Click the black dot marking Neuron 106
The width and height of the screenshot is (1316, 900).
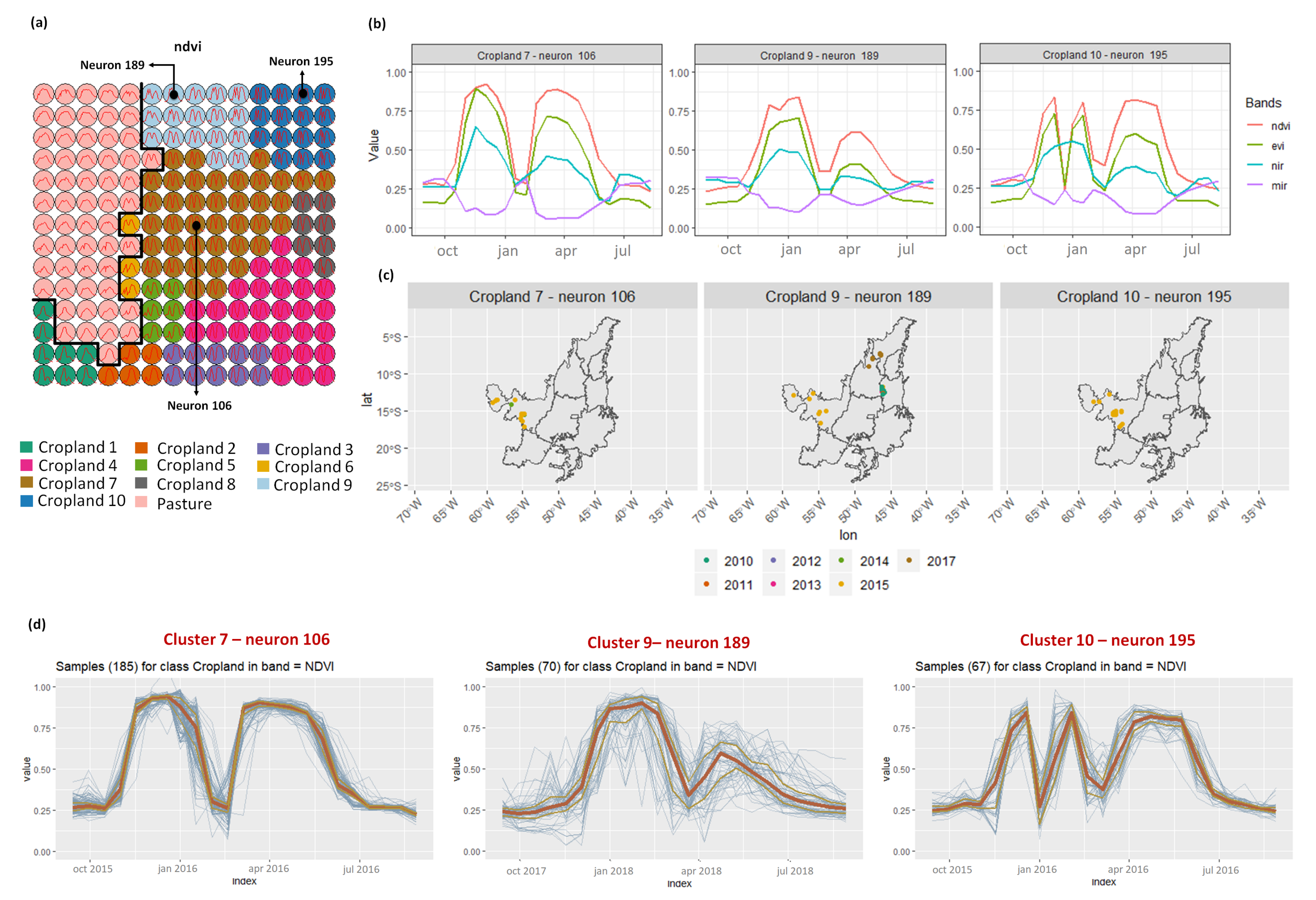click(196, 225)
